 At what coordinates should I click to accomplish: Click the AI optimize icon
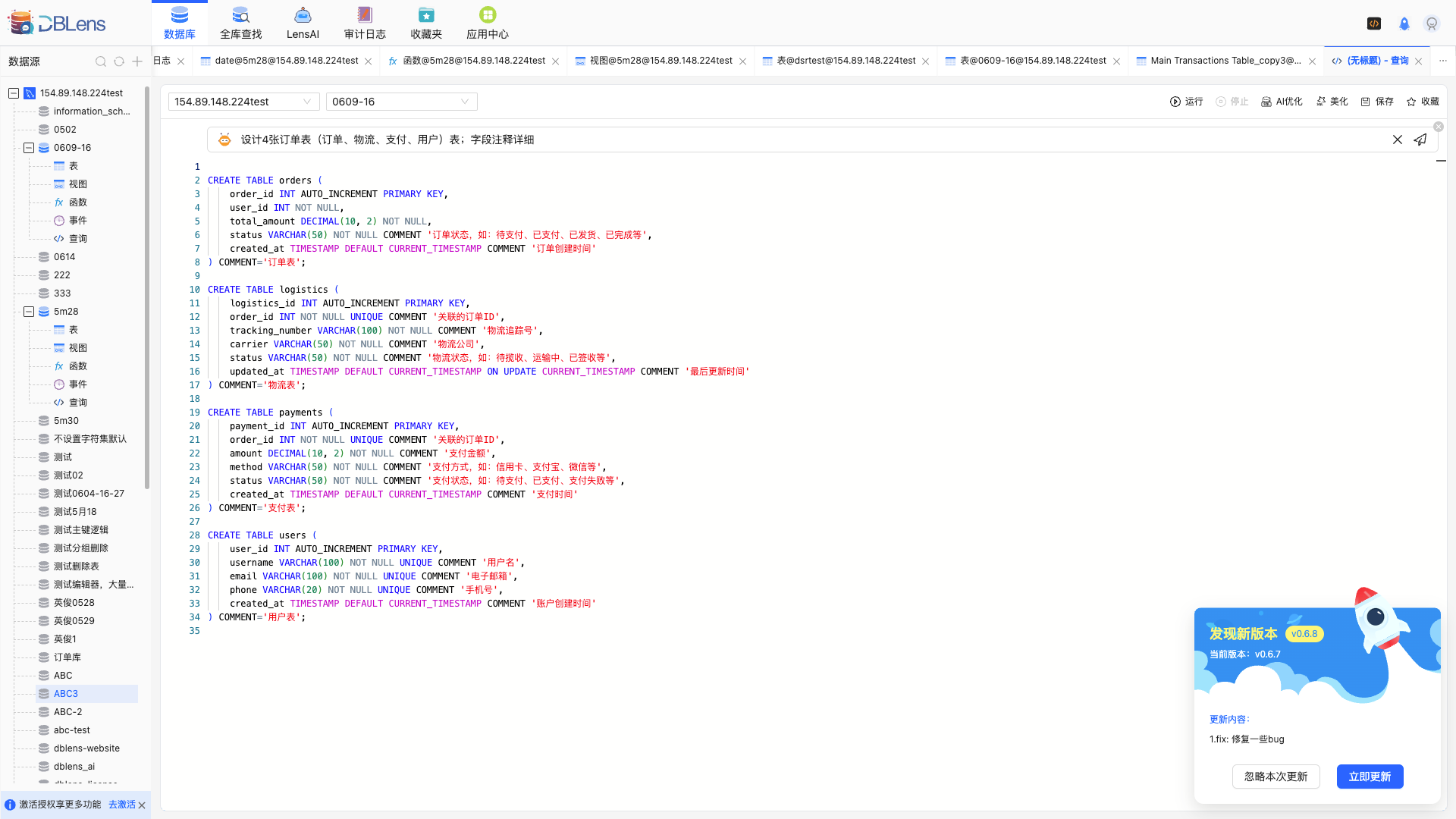(x=1266, y=102)
